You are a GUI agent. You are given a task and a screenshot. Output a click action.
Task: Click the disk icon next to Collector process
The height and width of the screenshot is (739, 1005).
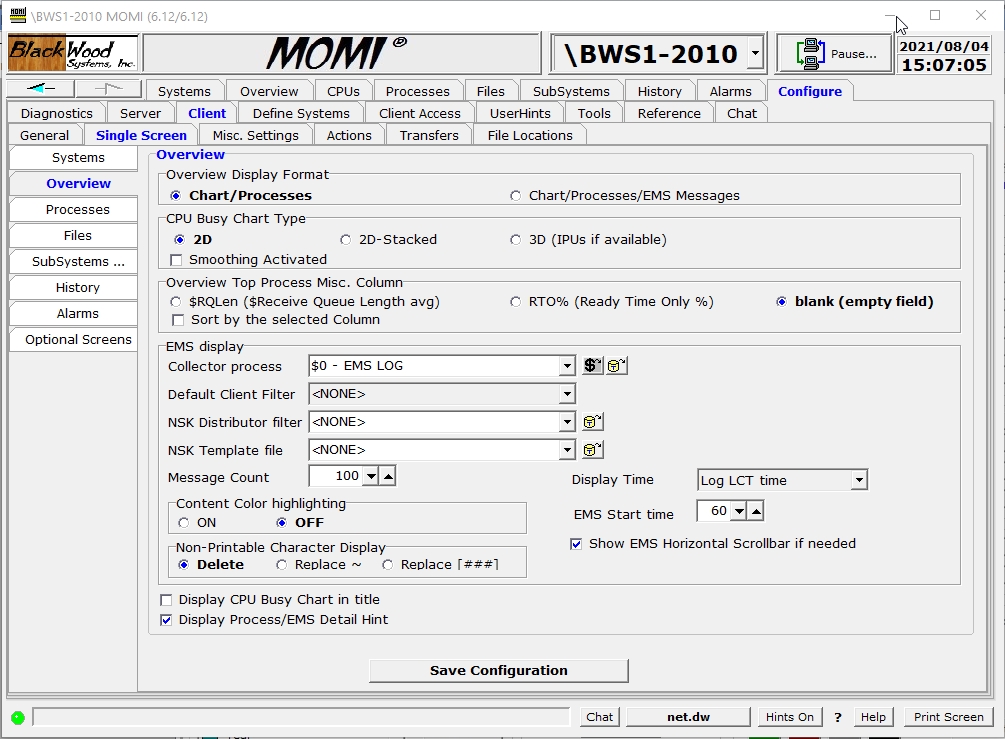click(617, 366)
